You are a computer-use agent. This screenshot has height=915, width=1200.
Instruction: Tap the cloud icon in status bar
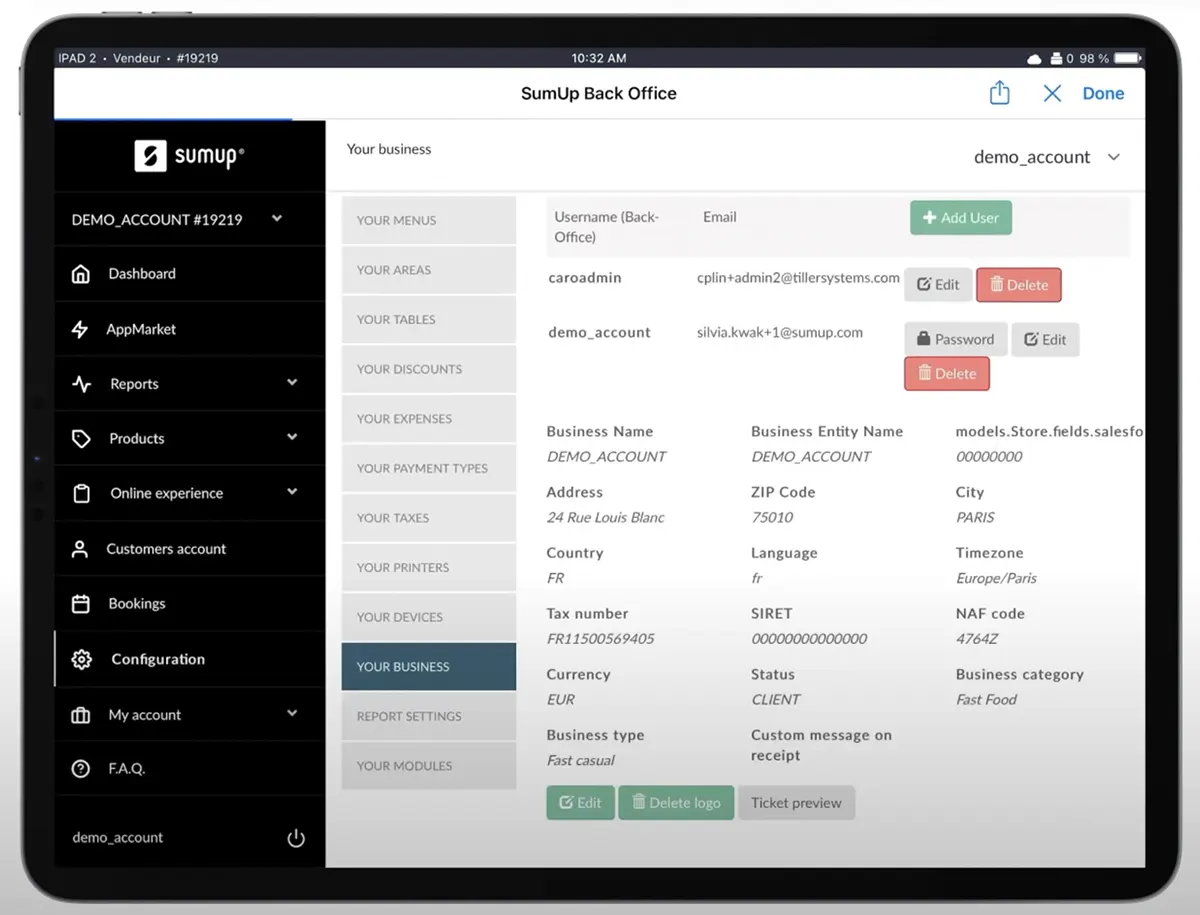[x=1034, y=59]
